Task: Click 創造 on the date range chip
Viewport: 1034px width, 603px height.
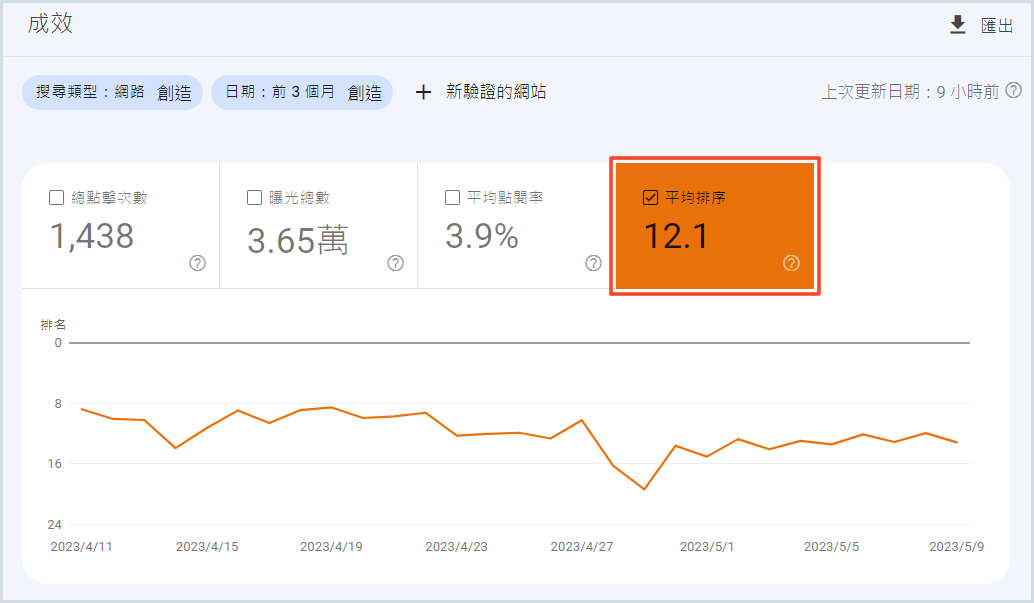Action: [x=364, y=92]
